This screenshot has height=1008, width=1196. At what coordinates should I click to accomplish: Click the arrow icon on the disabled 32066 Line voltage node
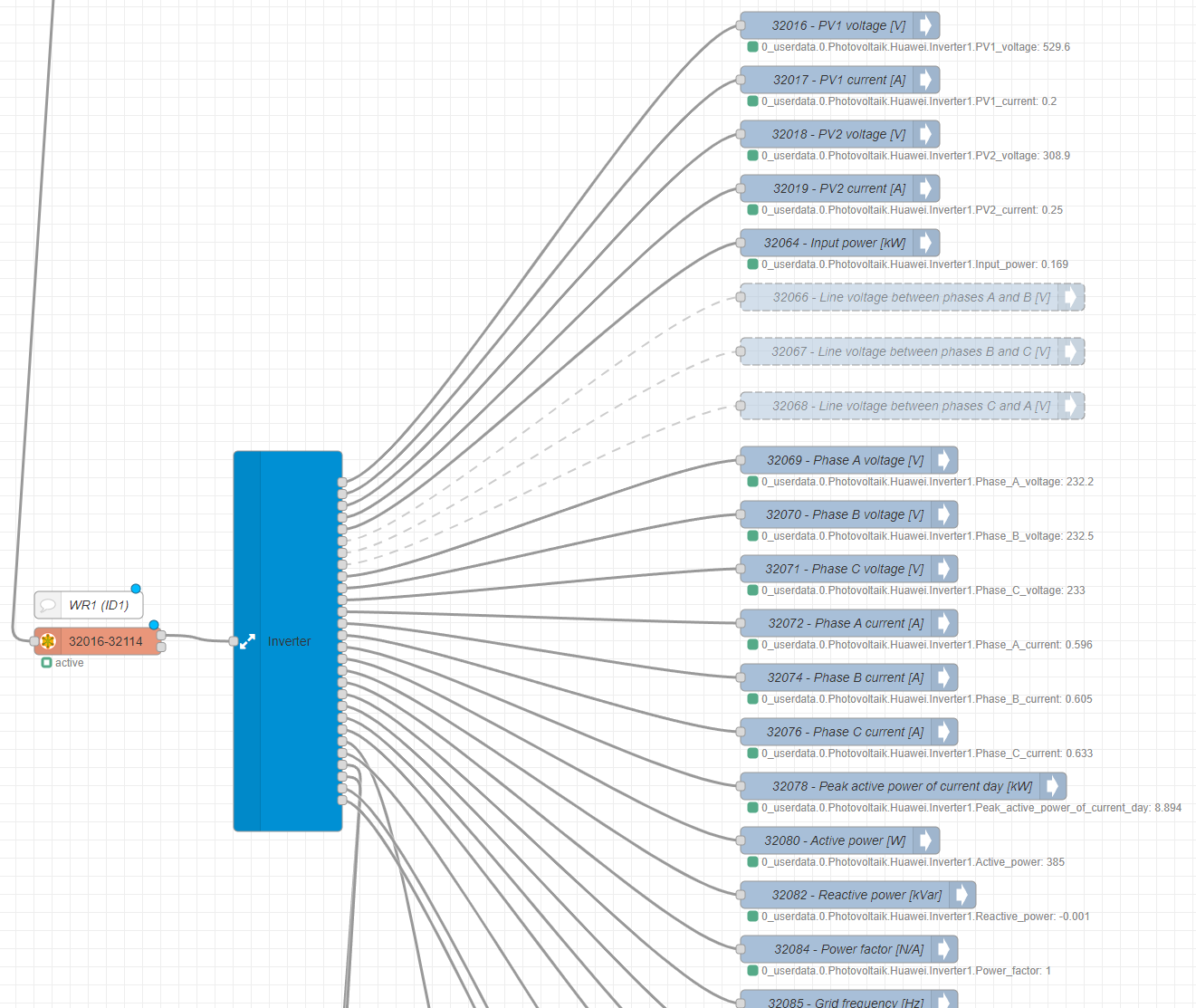1071,297
